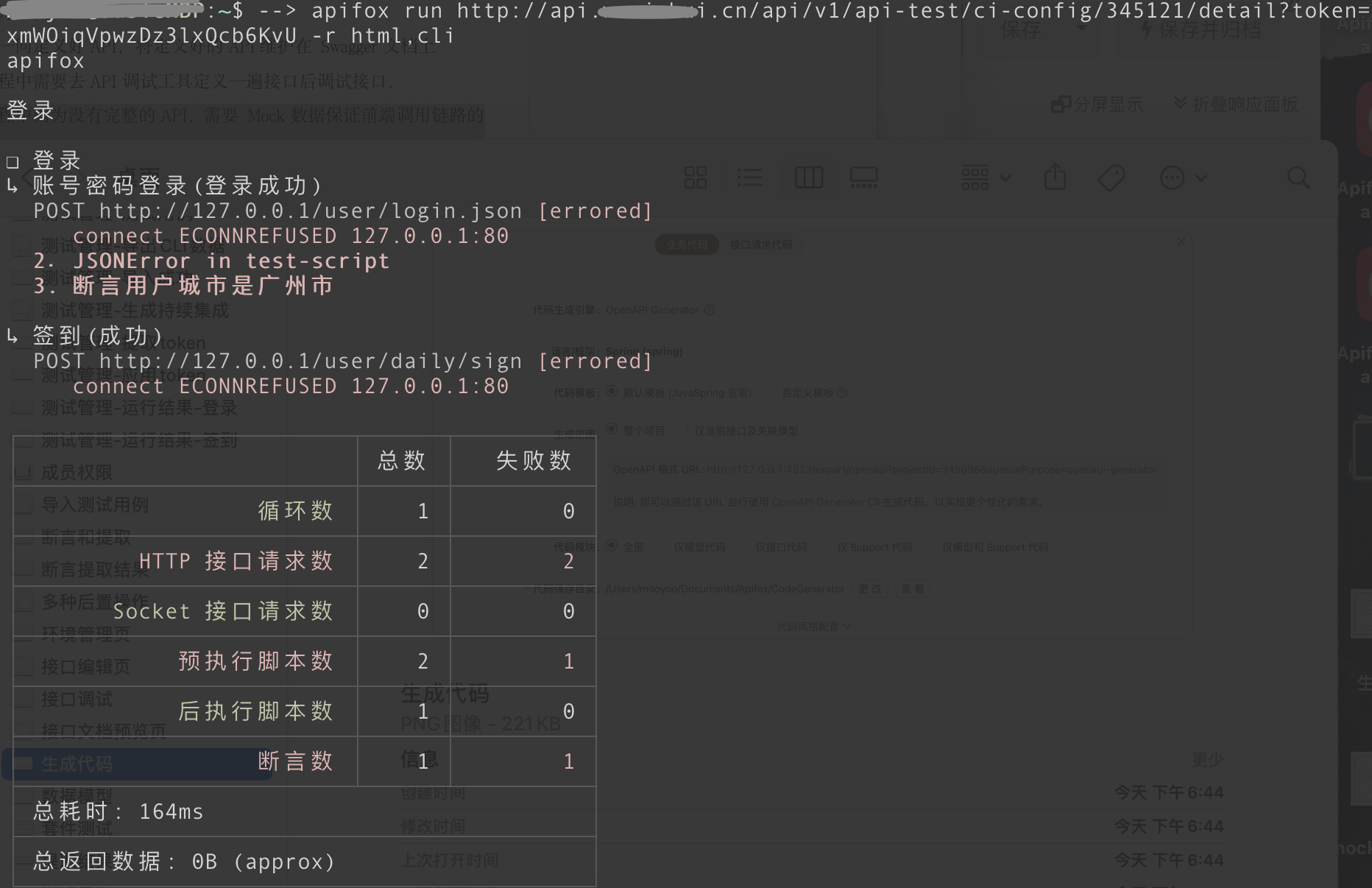Open the Finder group-by dropdown
The width and height of the screenshot is (1372, 888).
point(986,177)
